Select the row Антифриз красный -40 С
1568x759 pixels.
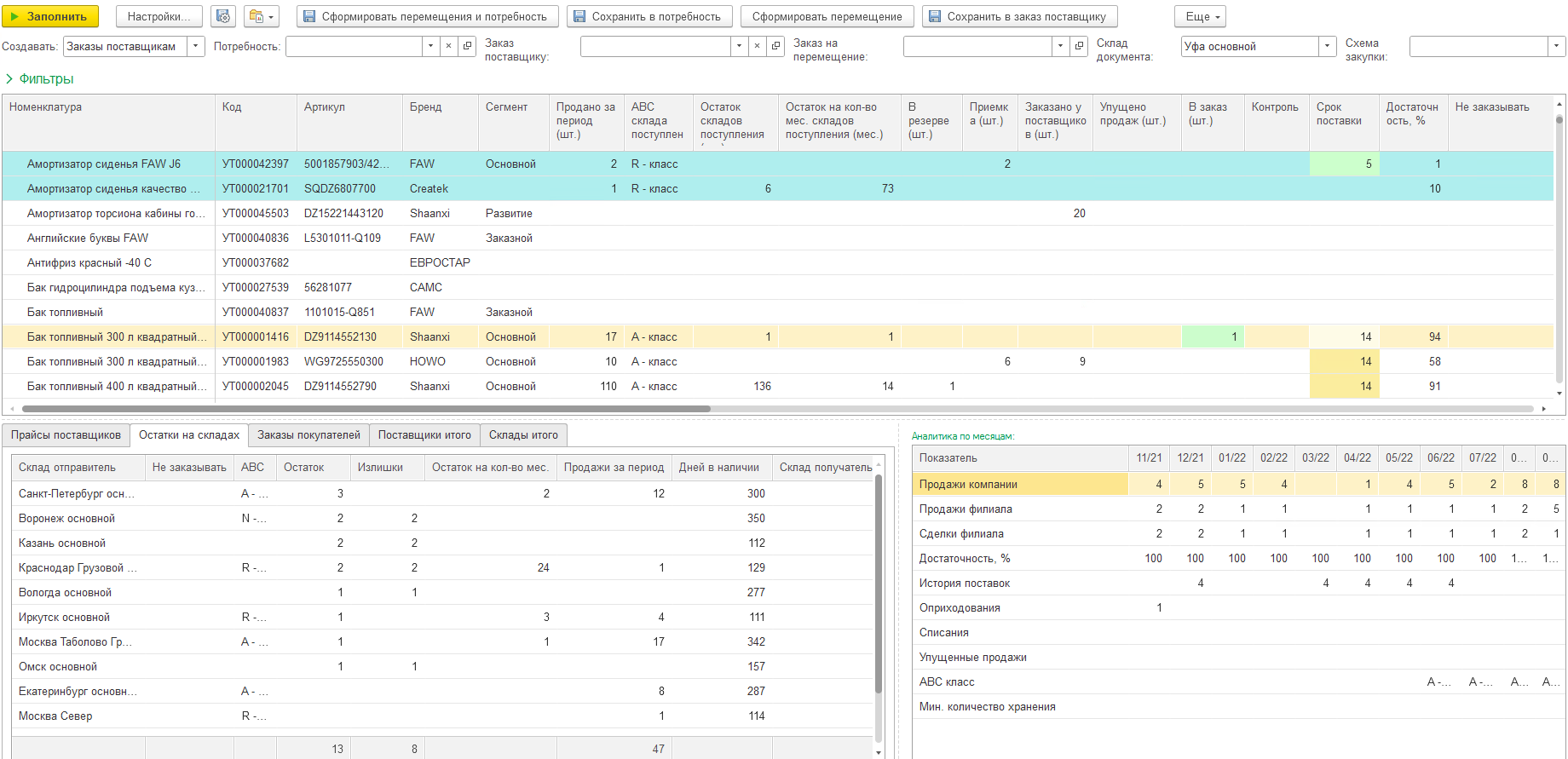(x=89, y=263)
